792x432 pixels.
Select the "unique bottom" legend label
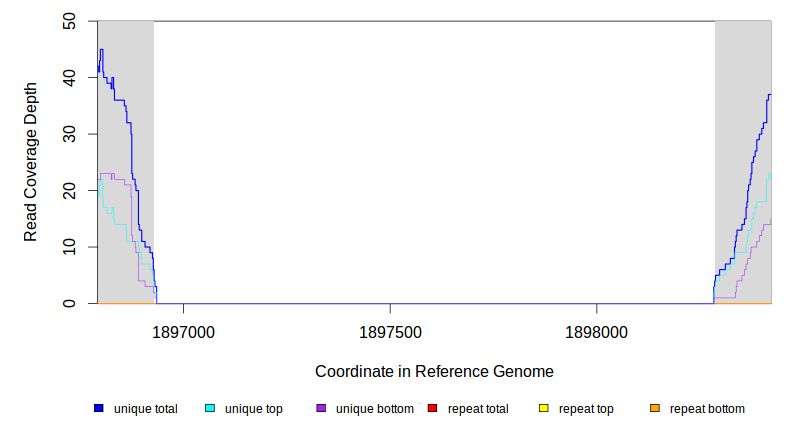375,409
